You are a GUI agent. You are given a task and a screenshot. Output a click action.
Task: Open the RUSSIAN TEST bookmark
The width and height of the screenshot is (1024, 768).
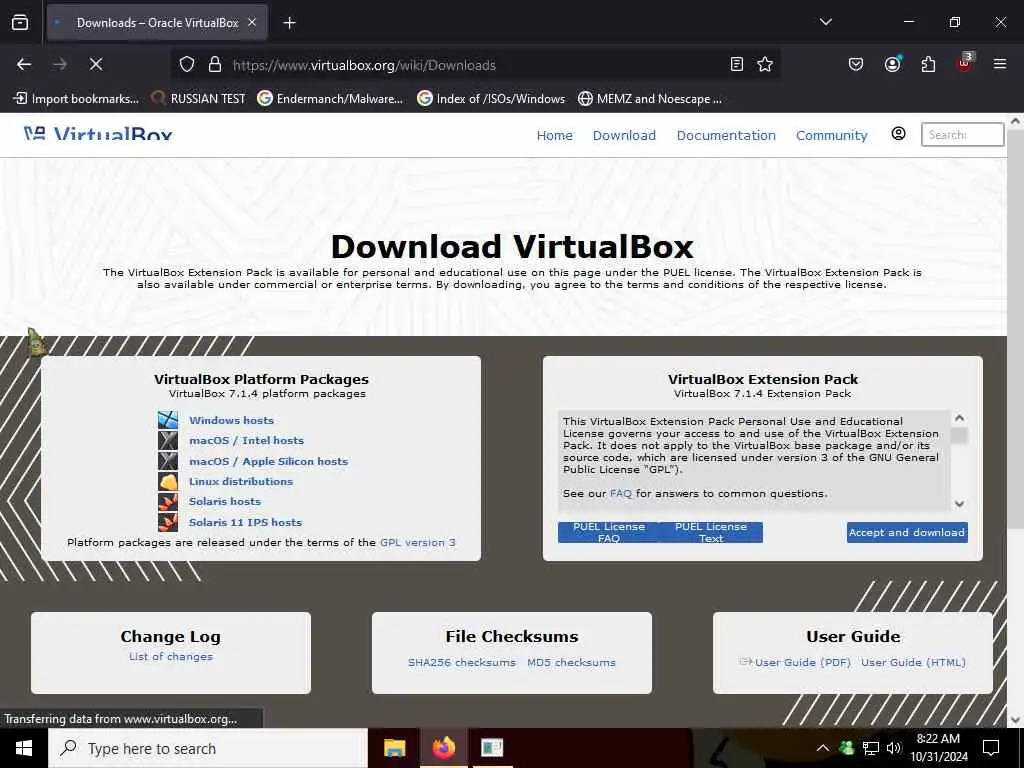(x=199, y=99)
